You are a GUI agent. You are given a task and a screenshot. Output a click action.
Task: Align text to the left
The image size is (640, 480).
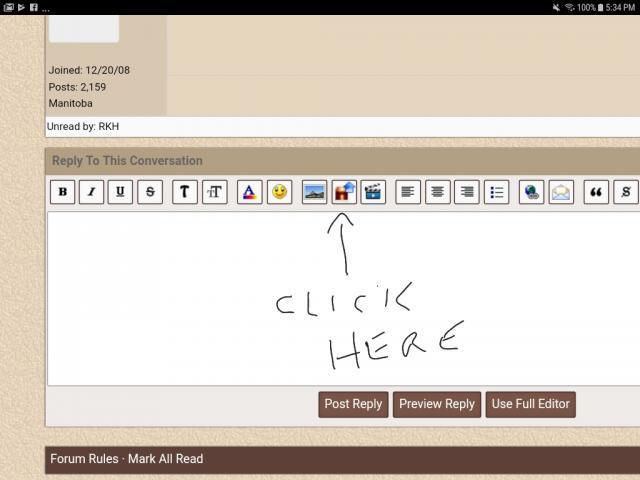click(x=408, y=192)
